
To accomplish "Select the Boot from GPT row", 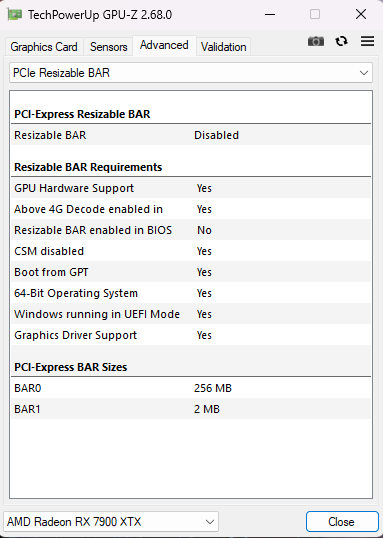I will coord(191,272).
